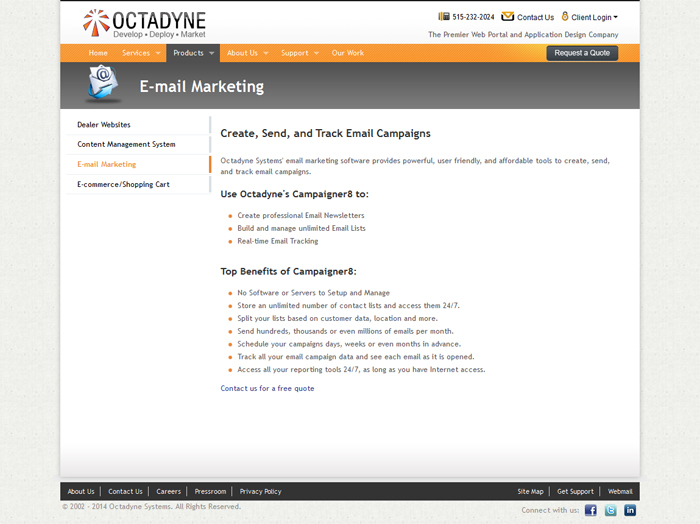Open the Our Work menu item
Screen dimensions: 700x524
(x=348, y=53)
